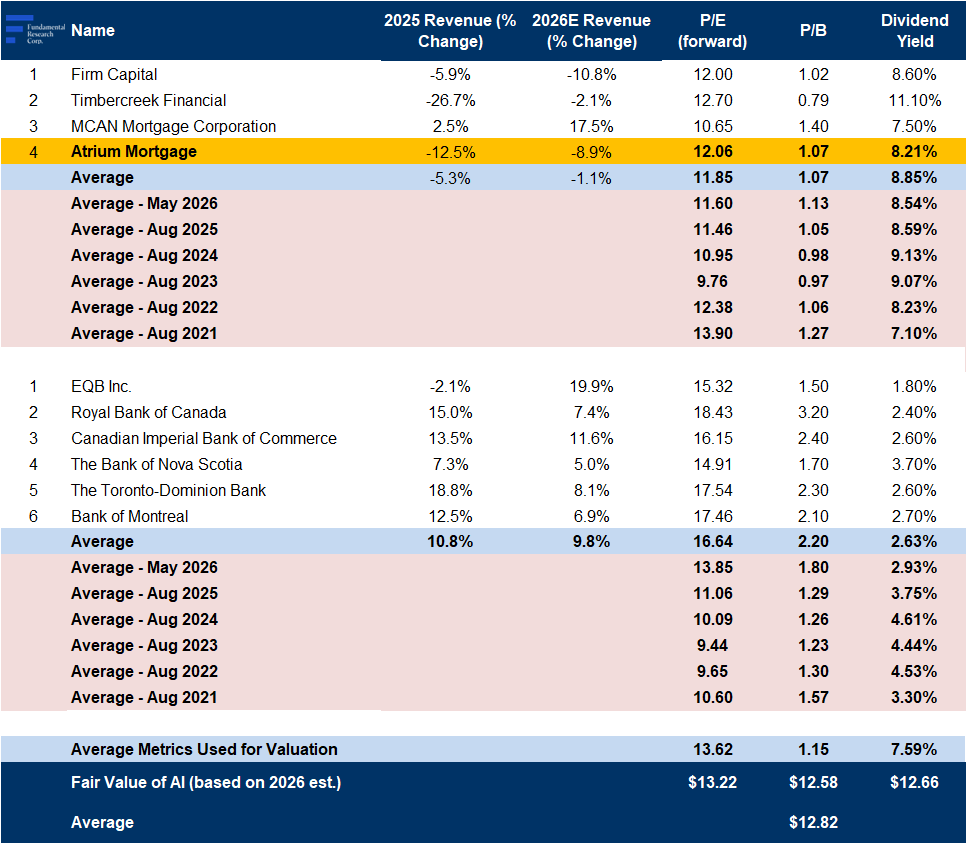Select the 10.09 banks Aug 2024 P/E
This screenshot has height=843, width=966.
[x=713, y=619]
